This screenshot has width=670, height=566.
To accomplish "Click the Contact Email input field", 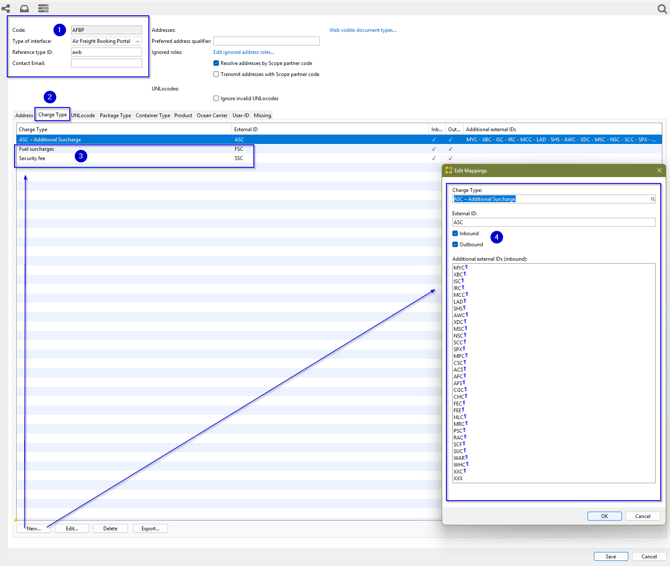I will 106,63.
